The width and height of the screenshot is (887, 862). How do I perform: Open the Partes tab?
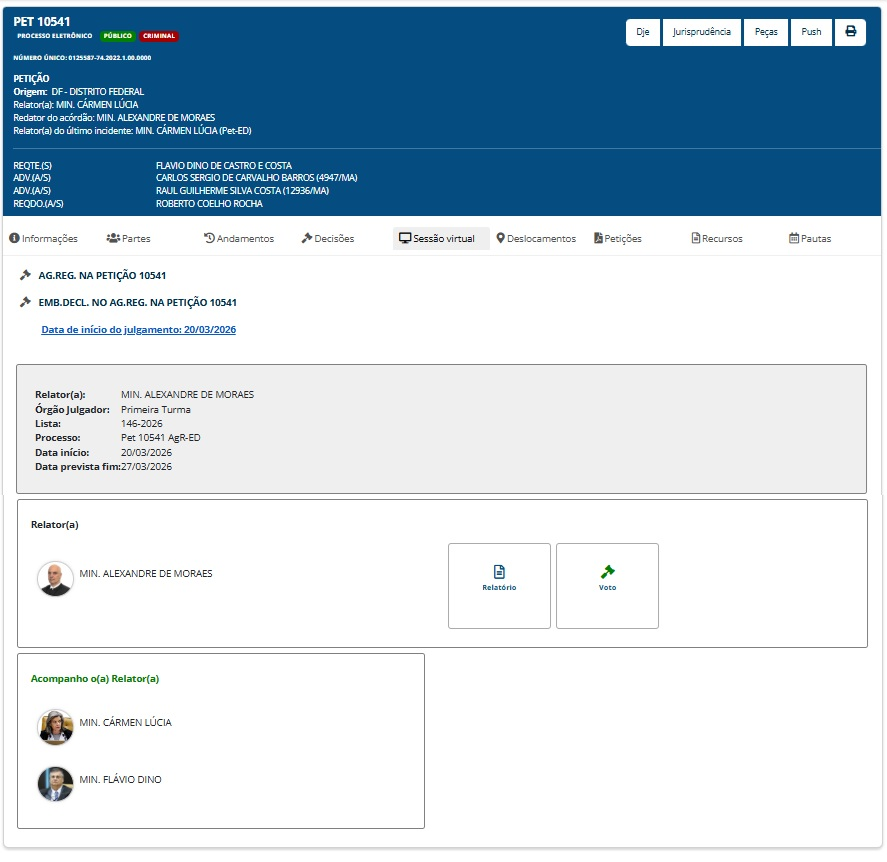[128, 239]
